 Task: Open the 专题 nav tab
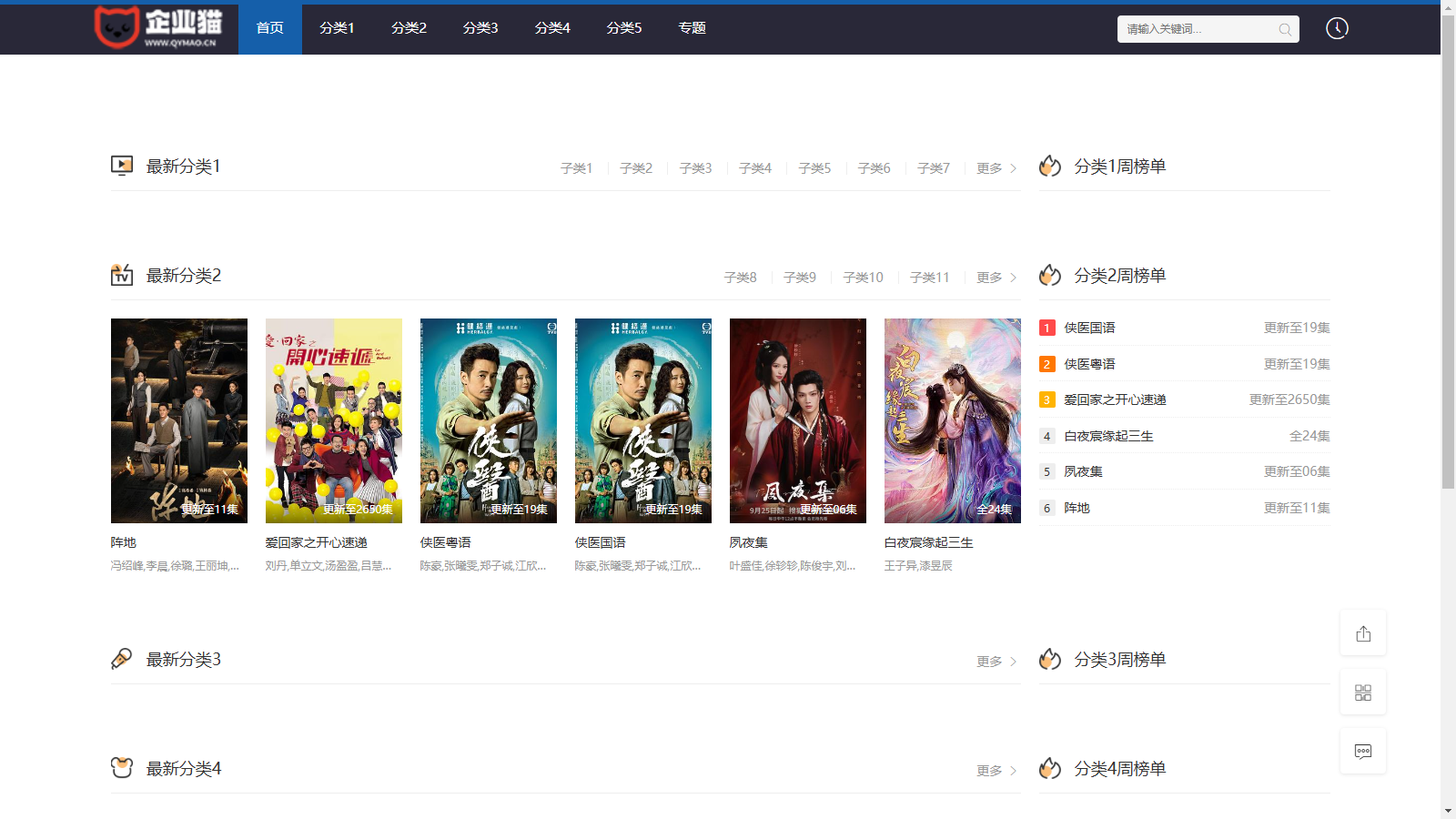pos(692,28)
